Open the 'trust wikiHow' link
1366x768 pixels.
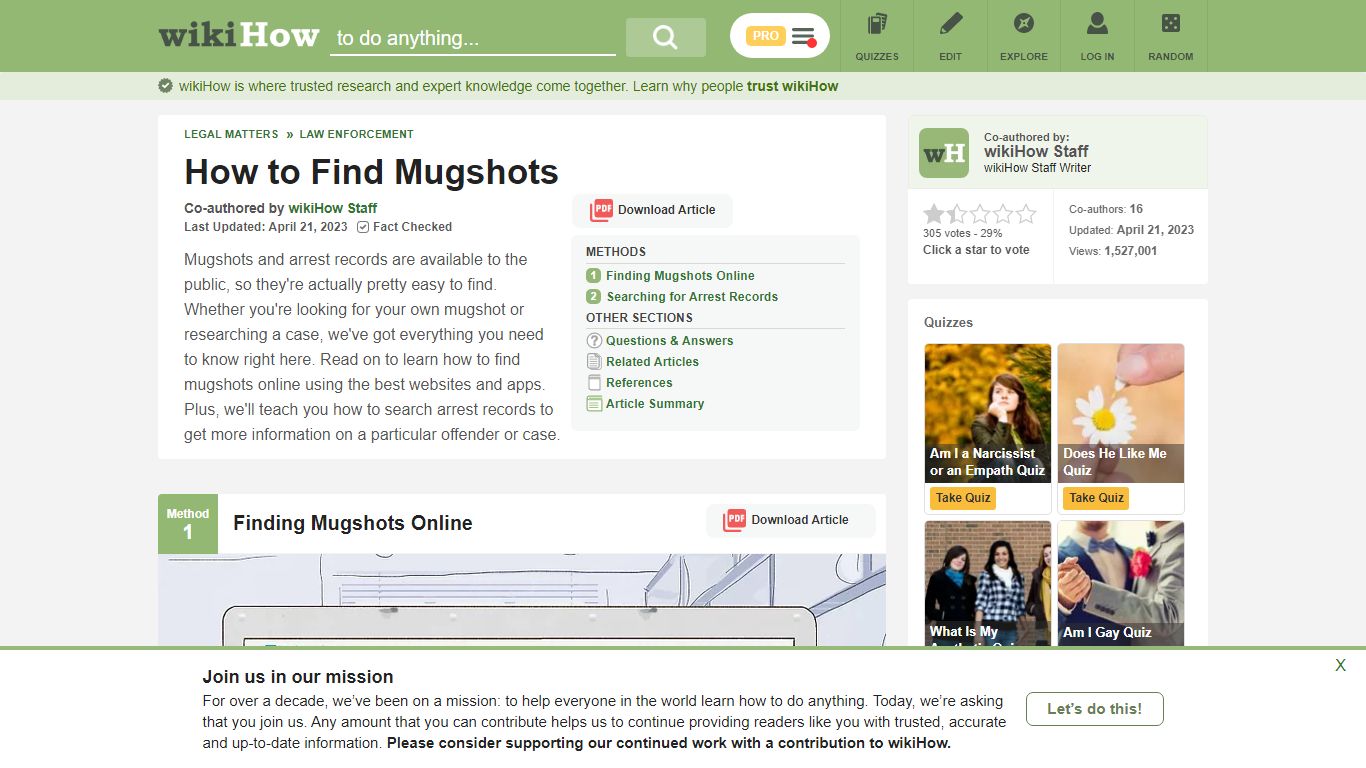[x=792, y=86]
